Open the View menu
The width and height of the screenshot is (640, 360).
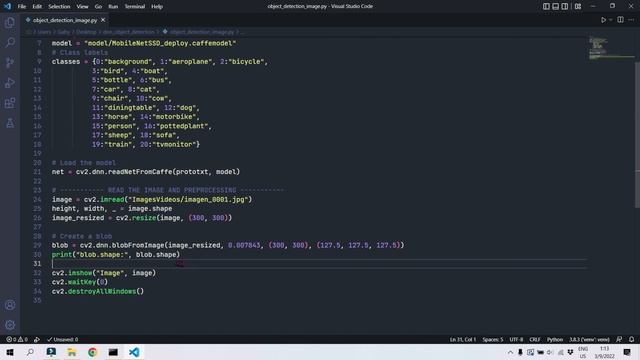pos(82,7)
